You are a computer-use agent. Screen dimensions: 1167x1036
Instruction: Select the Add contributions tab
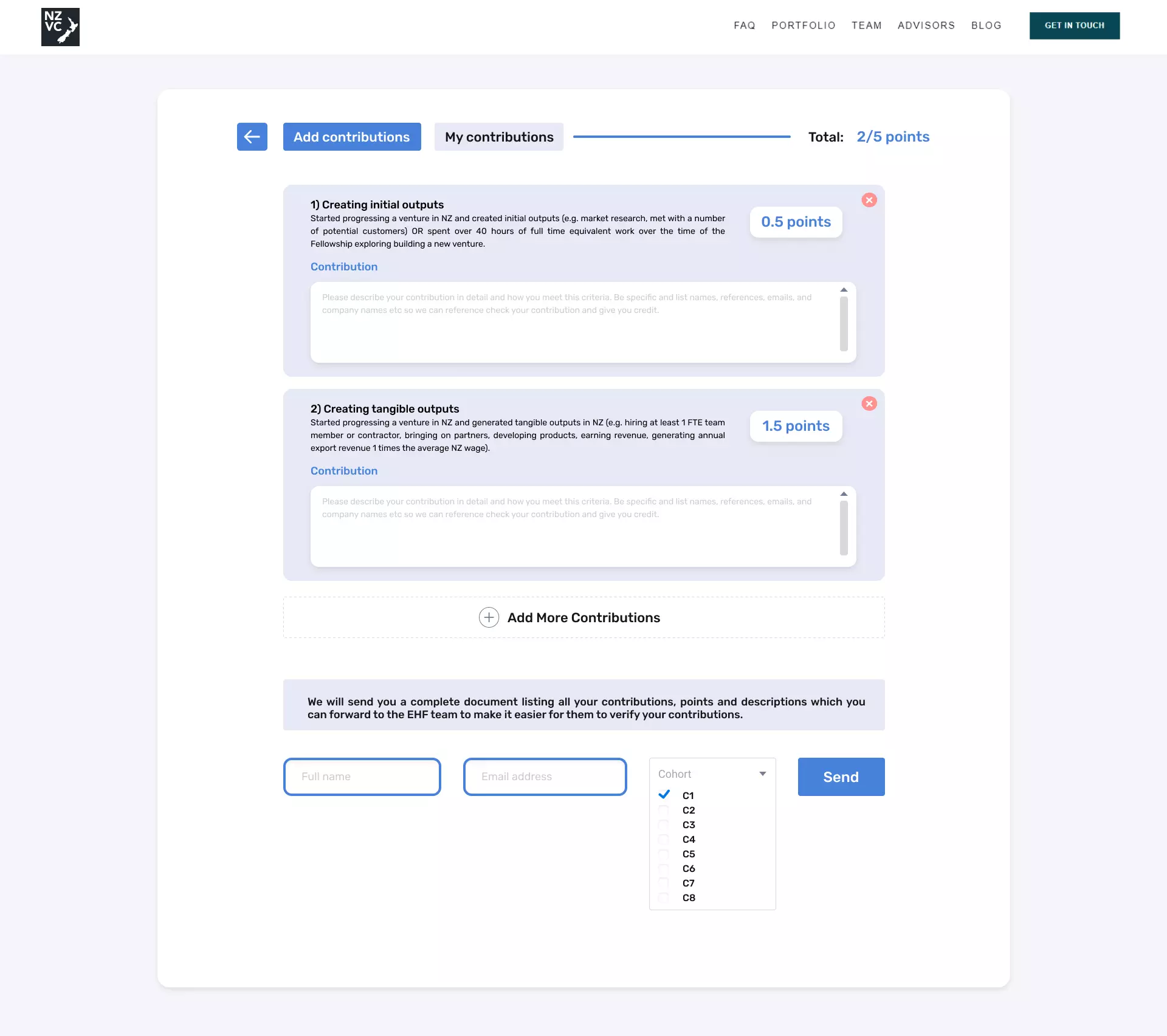click(x=351, y=137)
